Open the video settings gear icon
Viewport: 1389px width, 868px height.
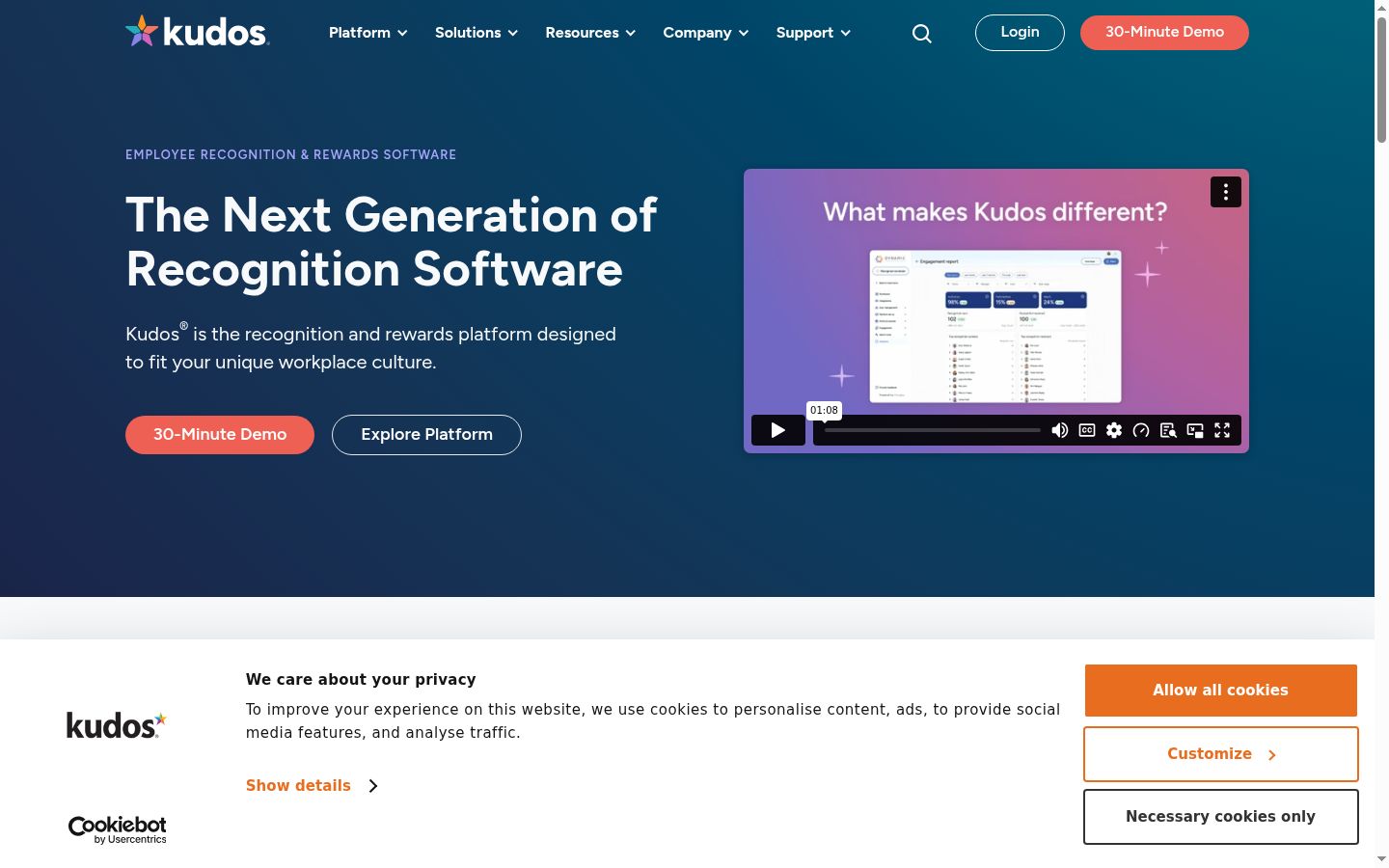[1114, 430]
